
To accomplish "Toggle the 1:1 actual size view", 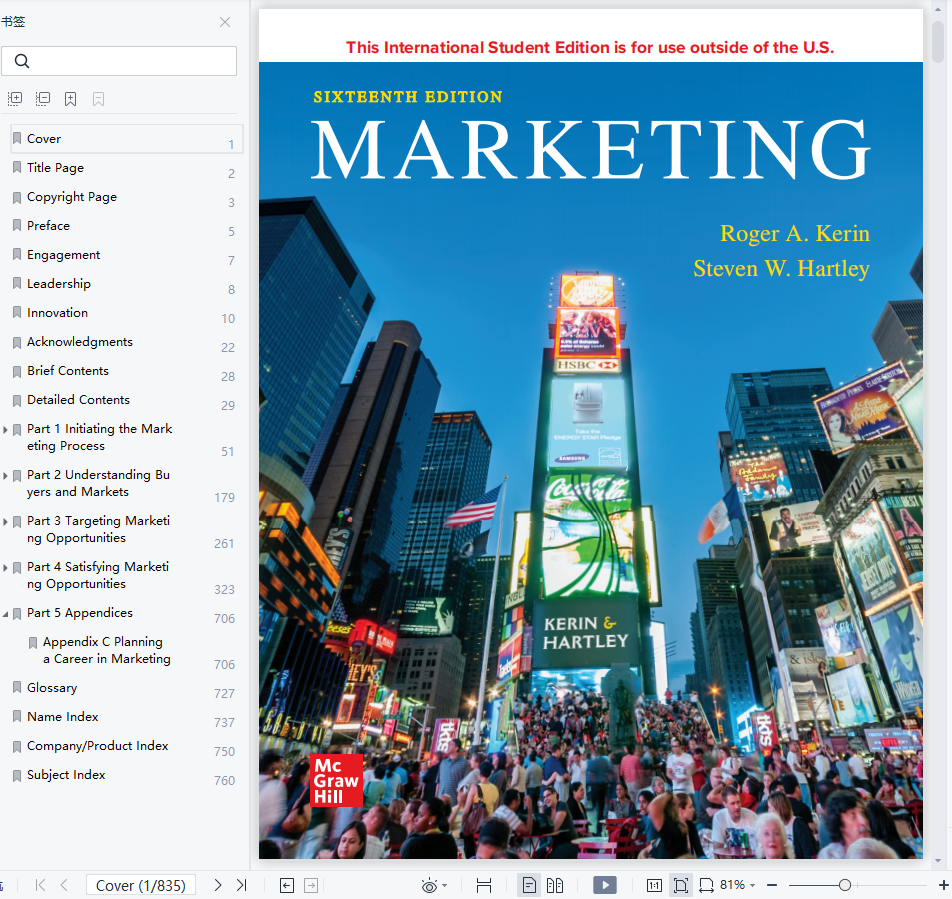I will [654, 885].
